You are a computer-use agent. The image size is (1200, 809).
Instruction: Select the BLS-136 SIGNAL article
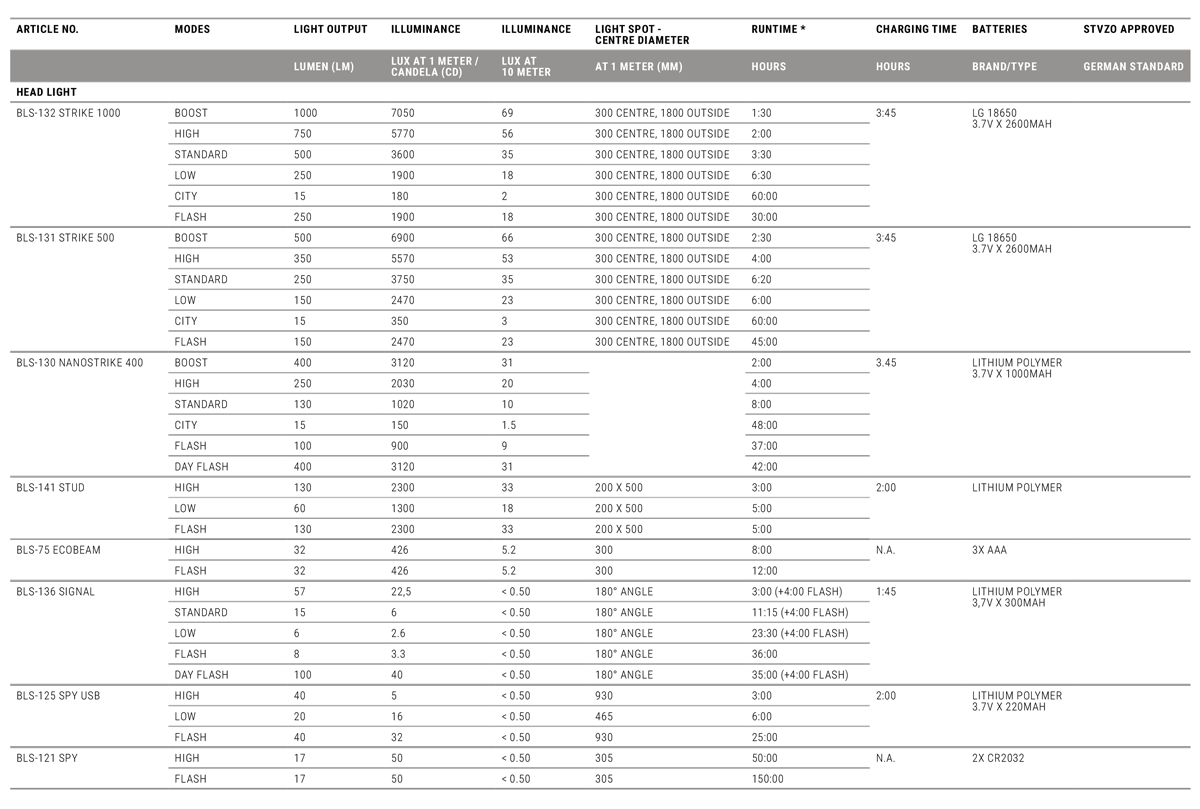[55, 592]
